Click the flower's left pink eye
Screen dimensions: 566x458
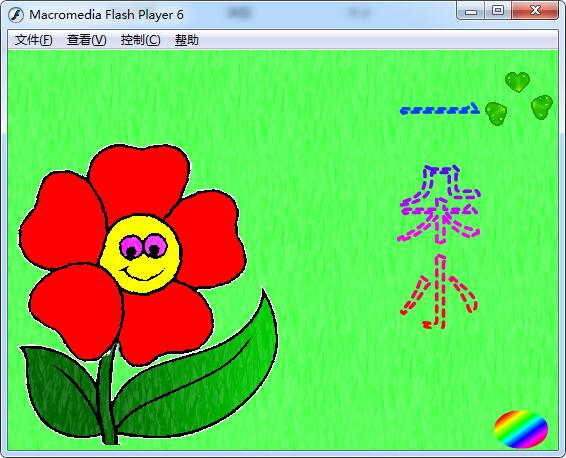coord(130,247)
